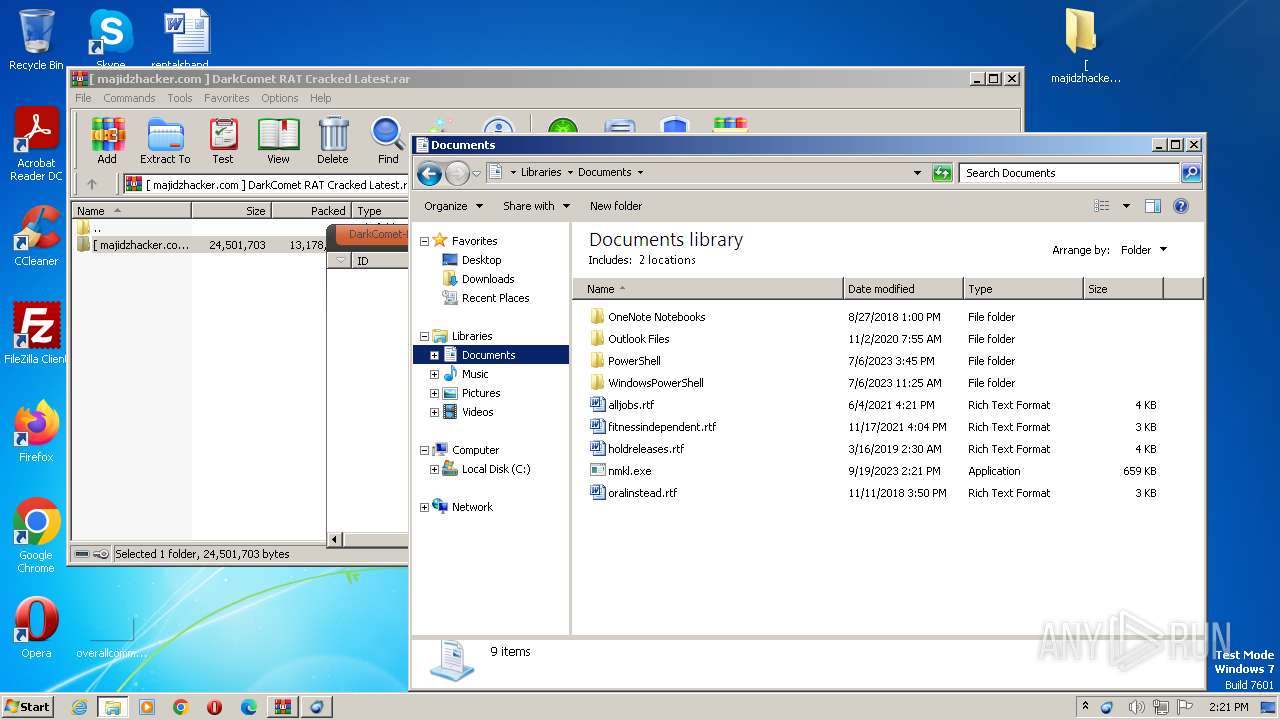Viewport: 1280px width, 720px height.
Task: Sort Documents by Type column
Action: pyautogui.click(x=1023, y=289)
